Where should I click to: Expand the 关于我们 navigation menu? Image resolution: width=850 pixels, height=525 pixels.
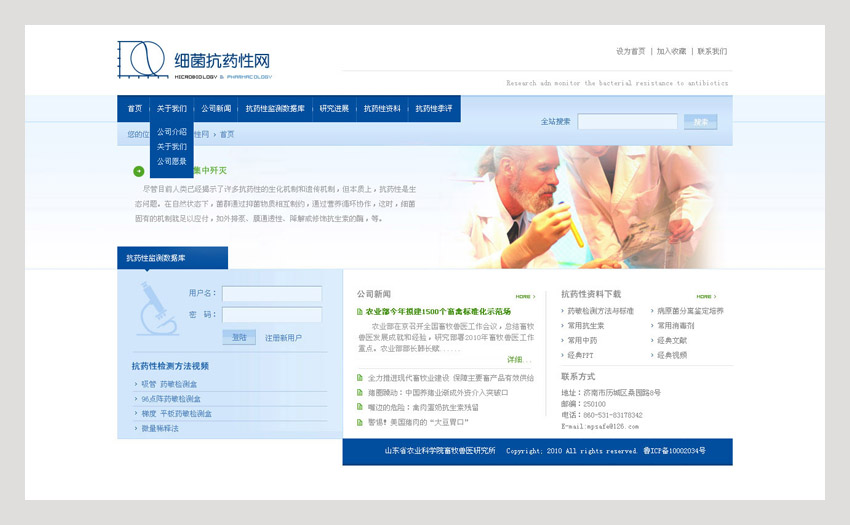point(171,108)
